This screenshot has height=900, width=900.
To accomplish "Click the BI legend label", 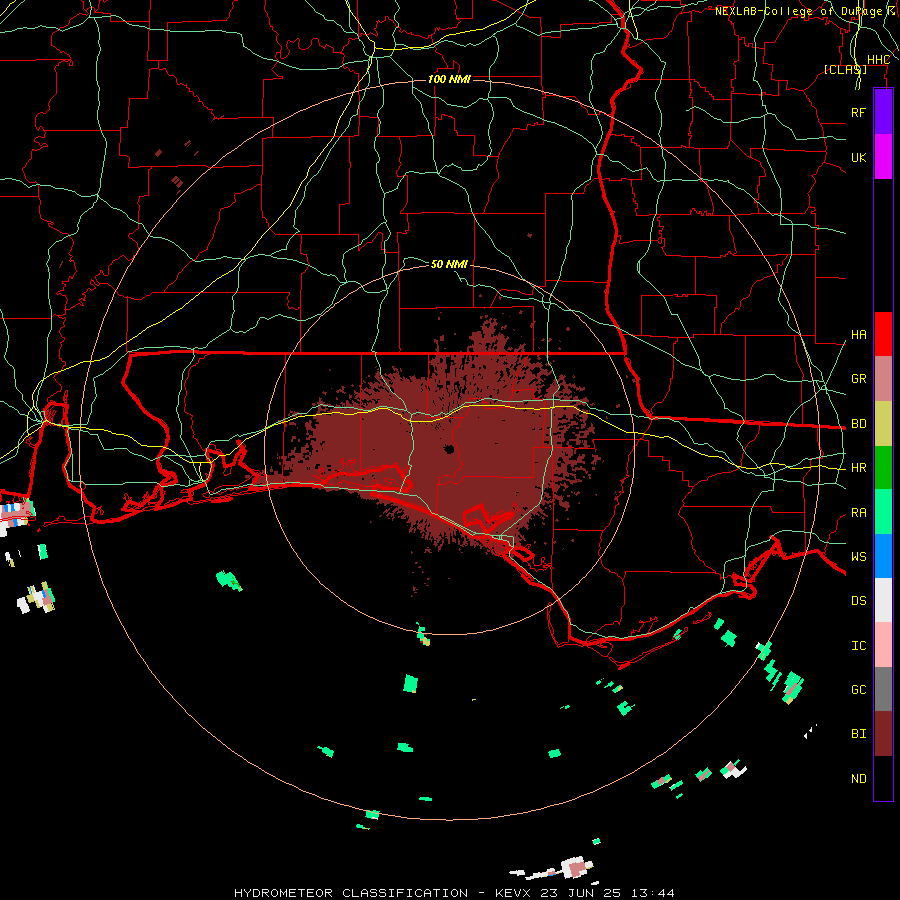I will (858, 734).
